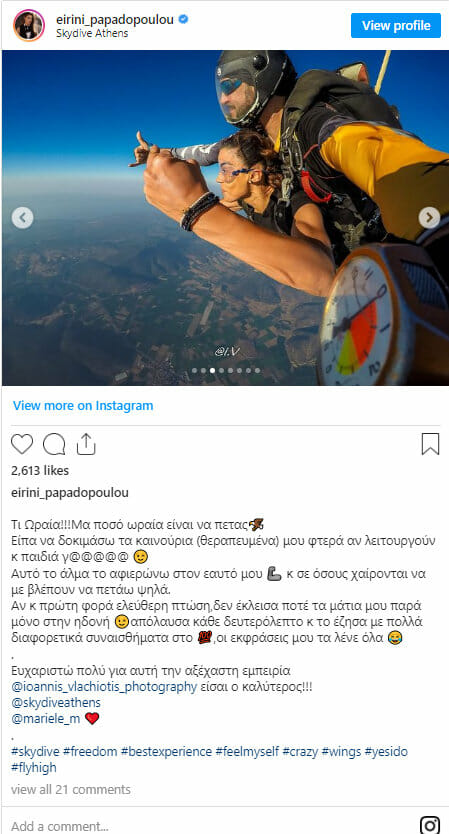Go to the next photo arrow

pyautogui.click(x=429, y=218)
